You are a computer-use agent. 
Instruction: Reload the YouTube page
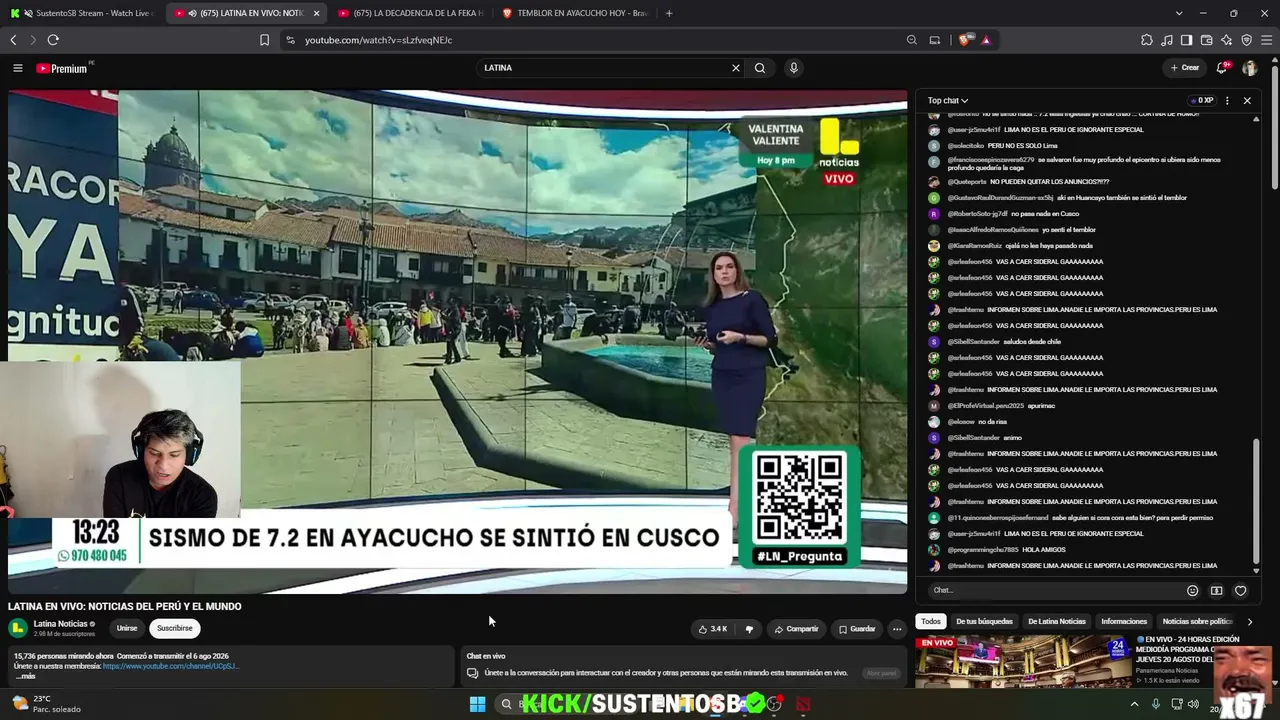coord(53,40)
